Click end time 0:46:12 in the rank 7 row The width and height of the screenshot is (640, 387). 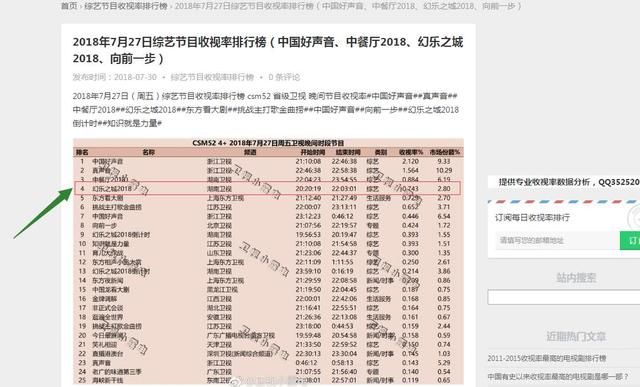(x=342, y=216)
